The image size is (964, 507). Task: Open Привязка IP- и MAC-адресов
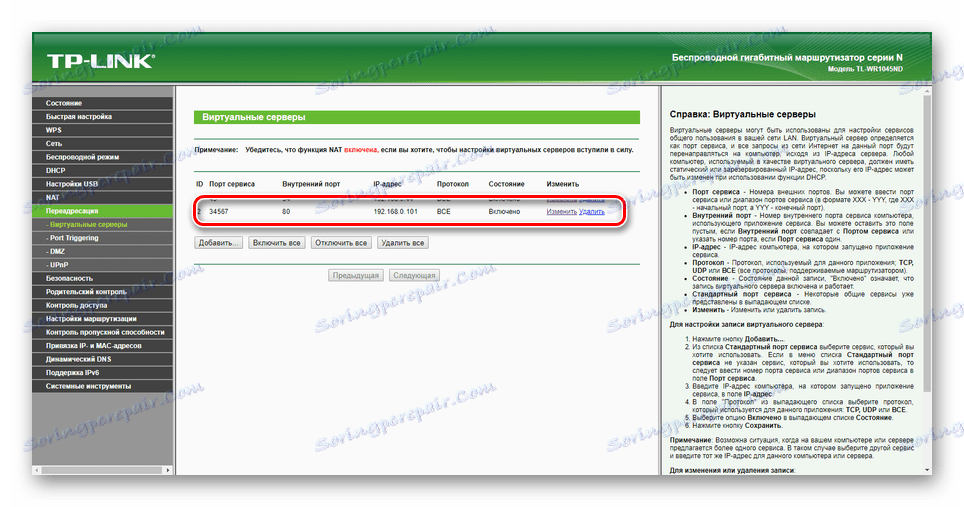(103, 346)
